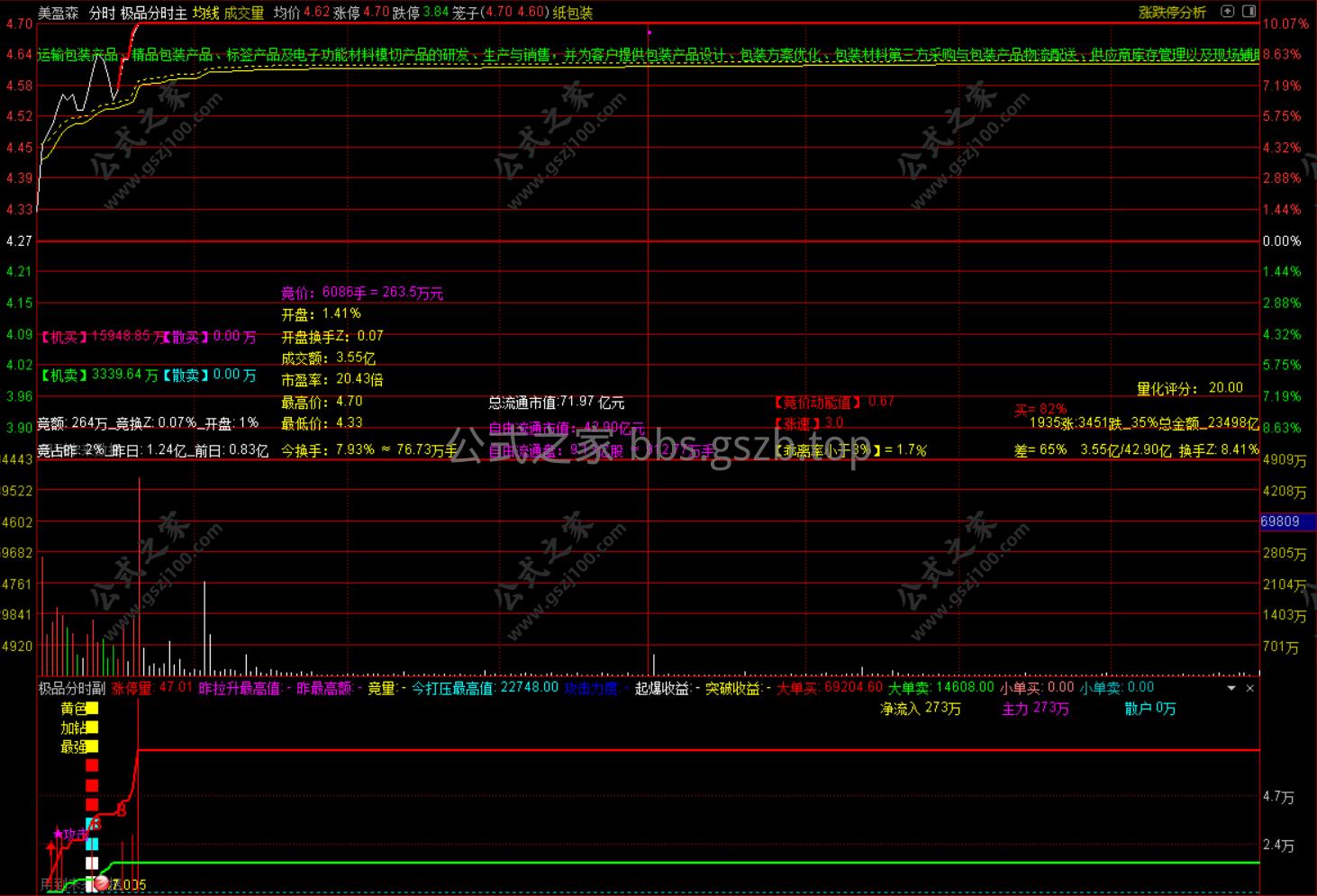Viewport: 1317px width, 896px height.
Task: Click the 4.7万 sub-chart axis label
Action: click(1279, 797)
